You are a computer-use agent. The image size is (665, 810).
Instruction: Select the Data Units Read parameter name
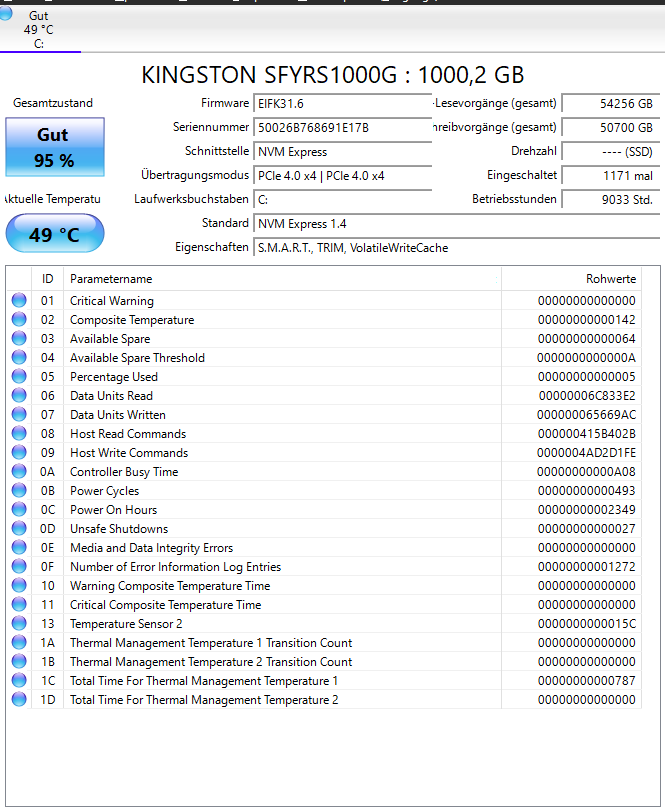point(111,396)
